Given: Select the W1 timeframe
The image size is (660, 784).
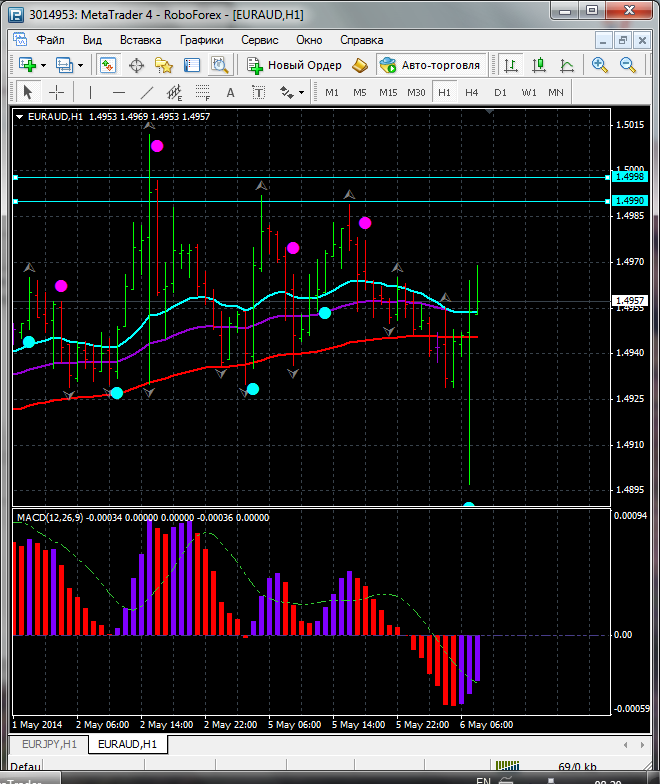Looking at the screenshot, I should tap(528, 92).
